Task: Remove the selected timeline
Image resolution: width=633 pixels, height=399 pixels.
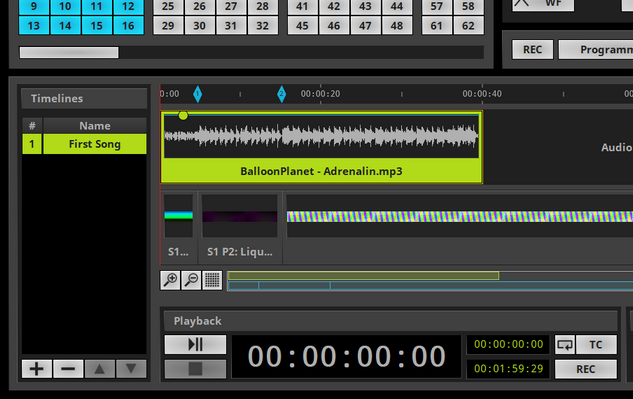Action: (68, 369)
